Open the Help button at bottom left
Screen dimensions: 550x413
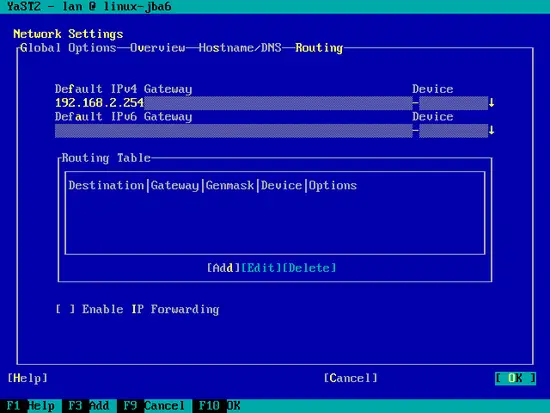tap(27, 378)
